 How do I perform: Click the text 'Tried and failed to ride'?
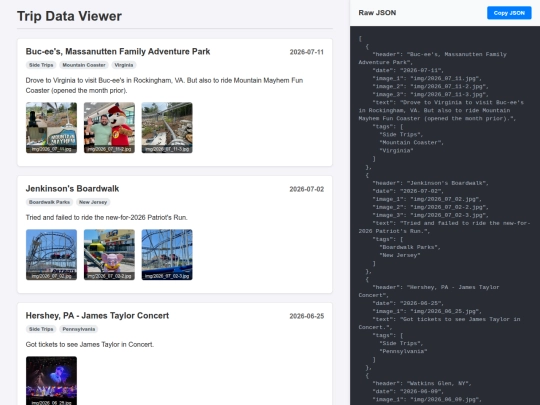pos(106,218)
